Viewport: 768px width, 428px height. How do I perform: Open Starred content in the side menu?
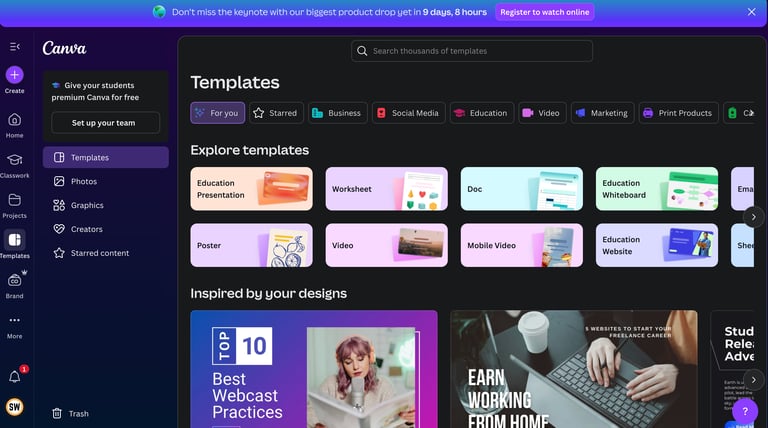click(106, 253)
